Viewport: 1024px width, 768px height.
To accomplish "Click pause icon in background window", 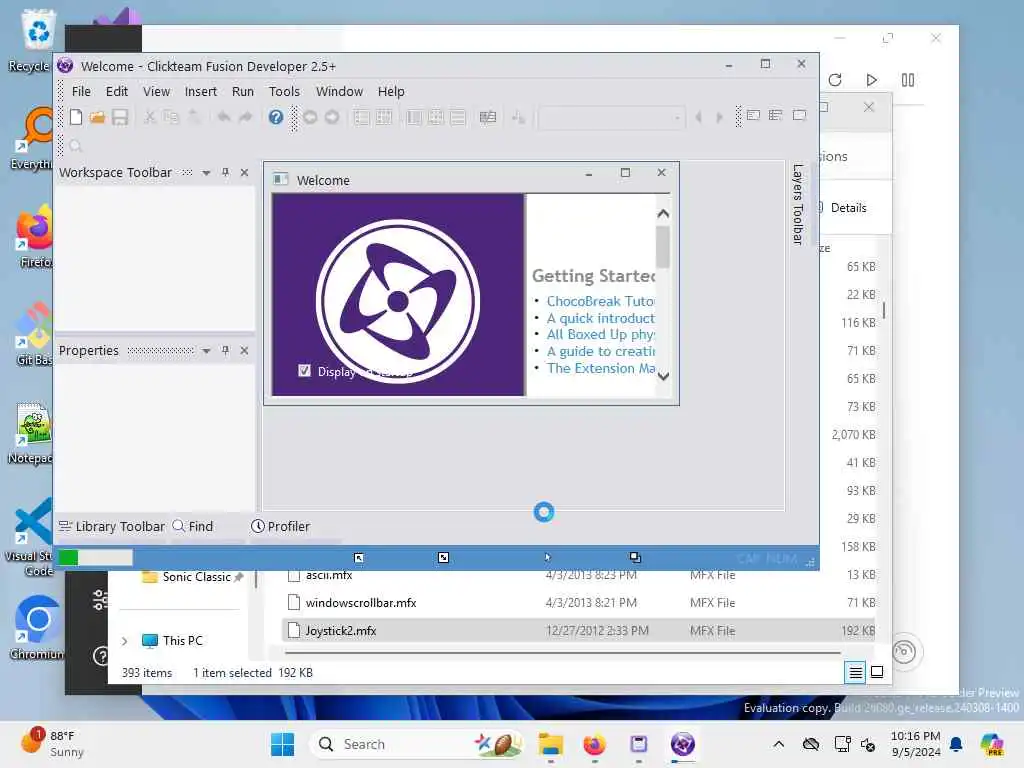I will click(908, 80).
